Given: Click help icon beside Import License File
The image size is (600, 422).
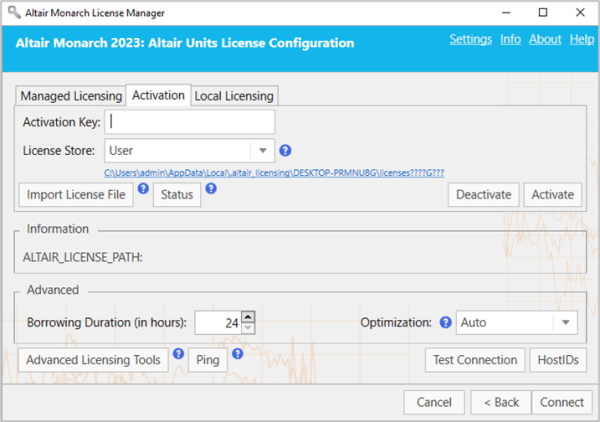Looking at the screenshot, I should [x=143, y=187].
